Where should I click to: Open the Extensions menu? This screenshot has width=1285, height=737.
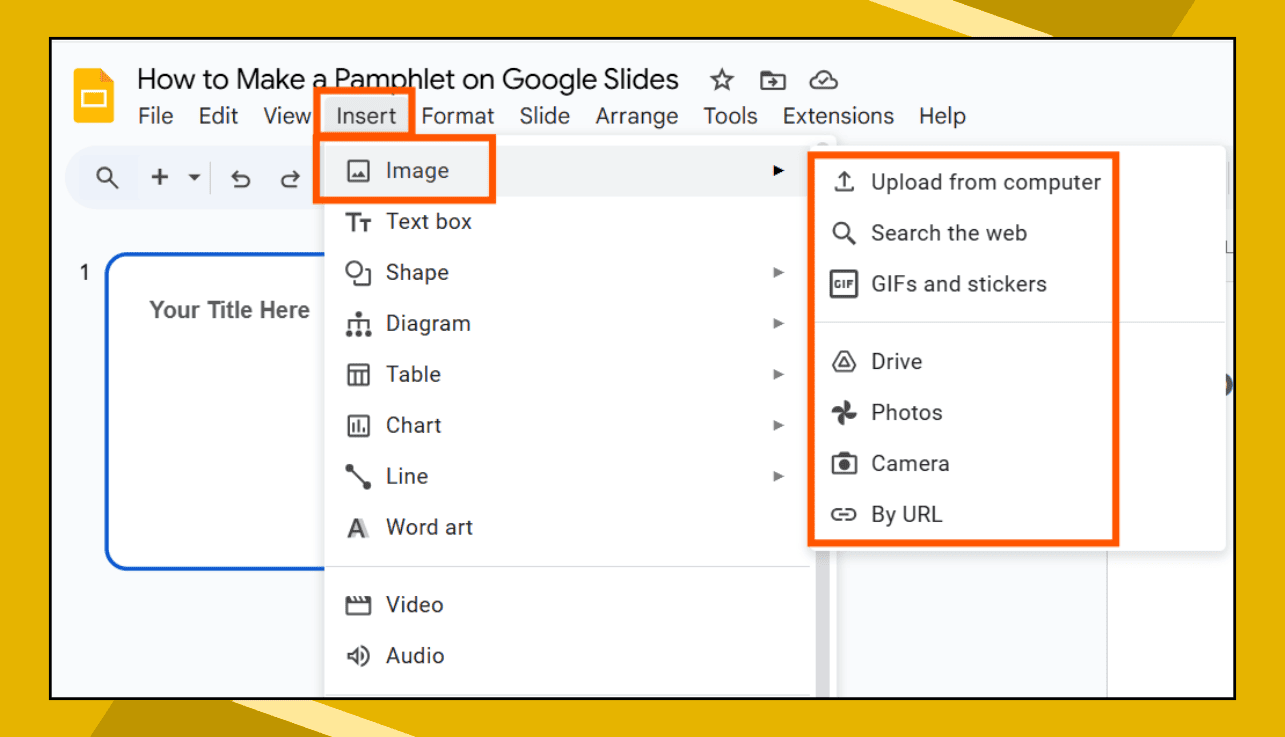click(838, 116)
